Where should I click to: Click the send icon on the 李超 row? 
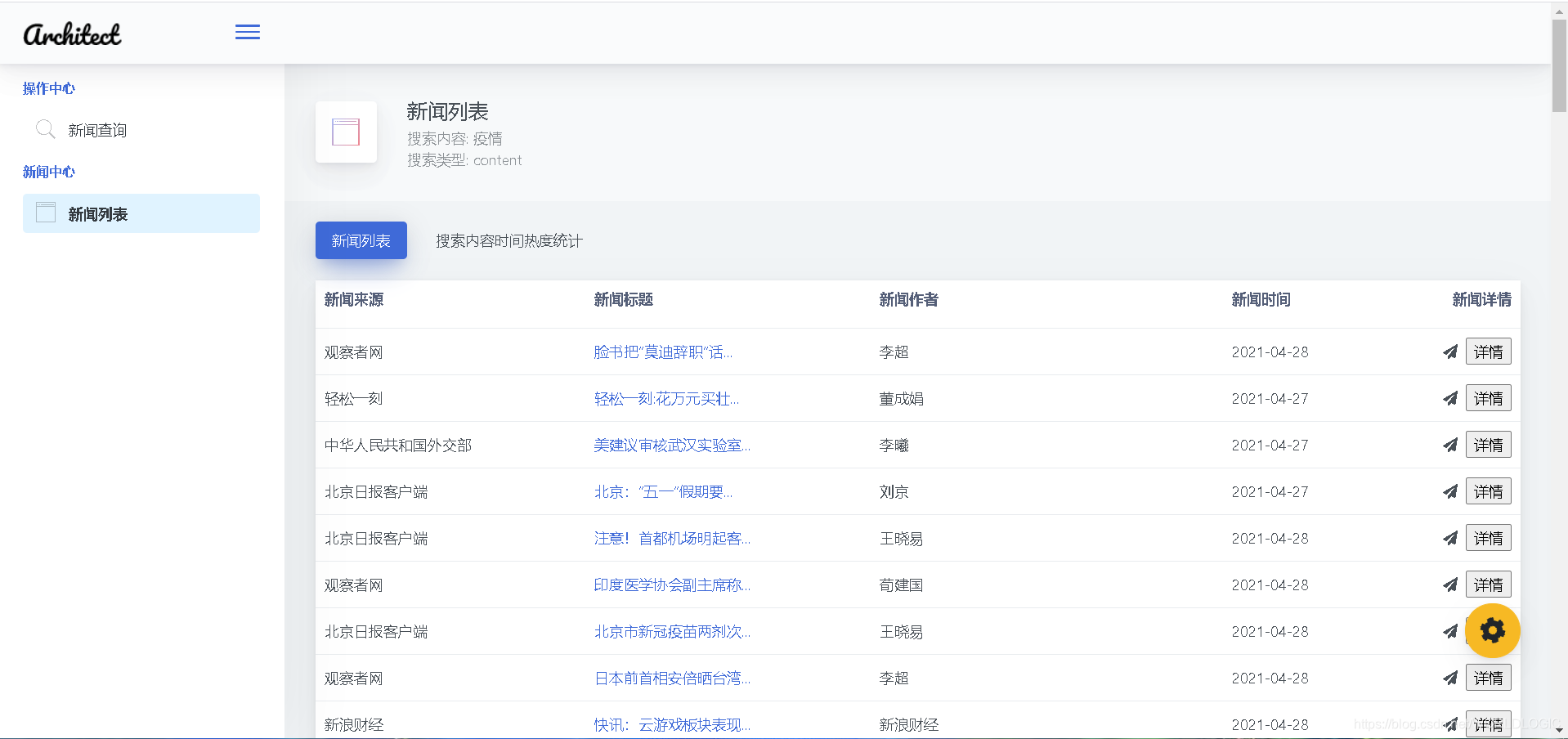click(x=1450, y=352)
